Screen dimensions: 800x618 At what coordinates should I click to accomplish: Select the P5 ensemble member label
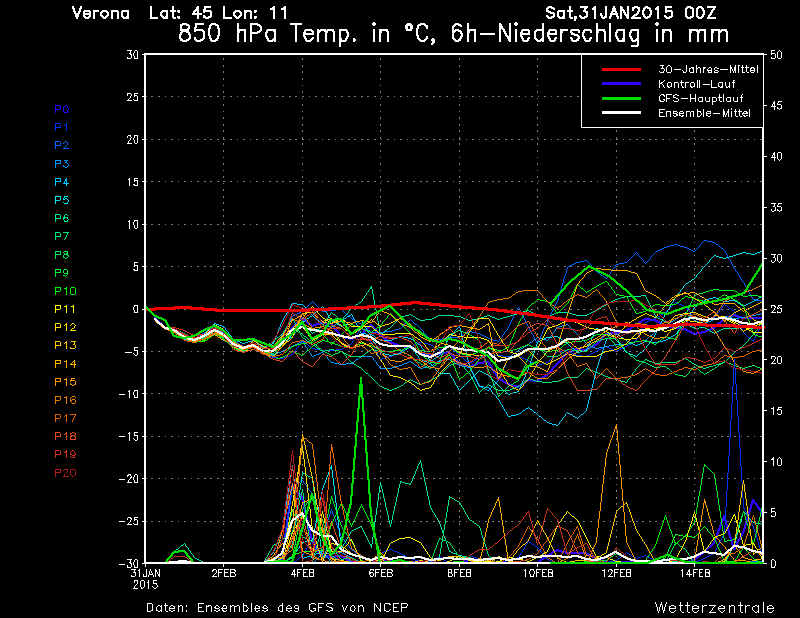pyautogui.click(x=61, y=200)
